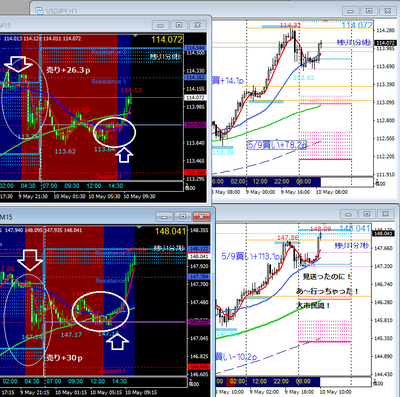
Task: Close the M15 window with red close button
Action: (201, 217)
